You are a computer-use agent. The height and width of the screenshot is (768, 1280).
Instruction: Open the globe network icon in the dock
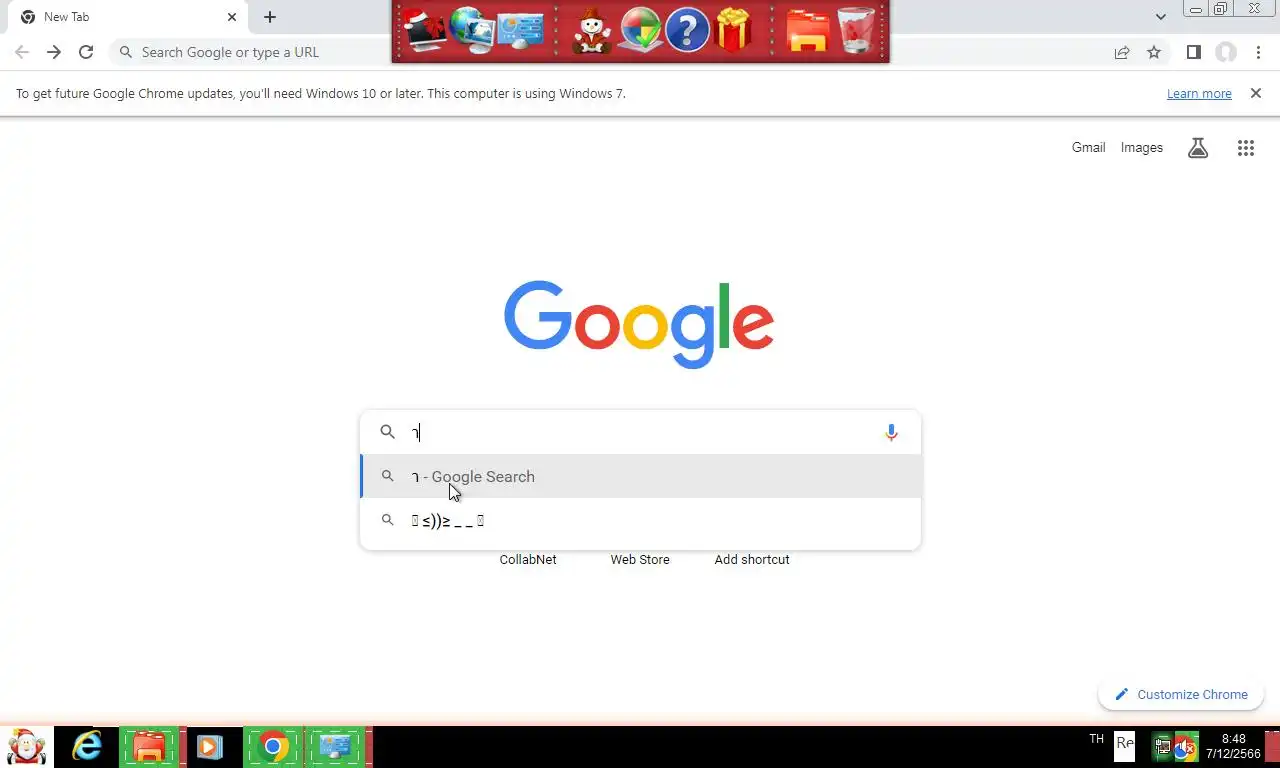coord(473,30)
